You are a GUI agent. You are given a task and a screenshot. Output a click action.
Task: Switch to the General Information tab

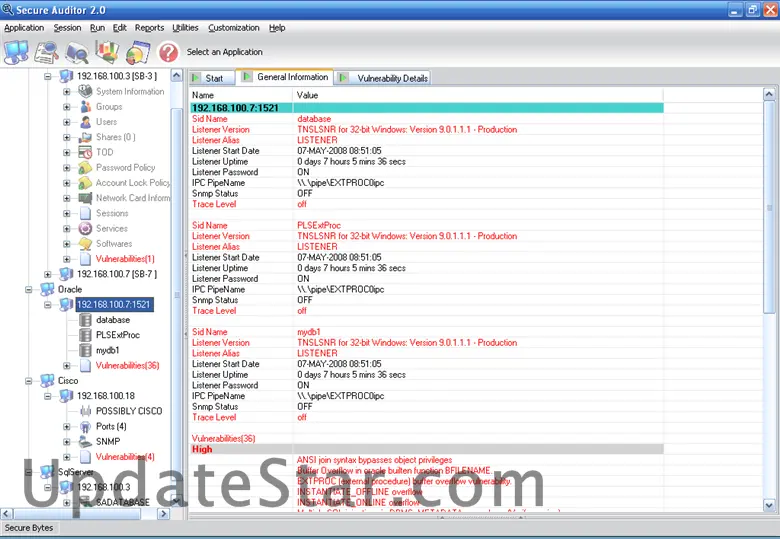pyautogui.click(x=285, y=77)
